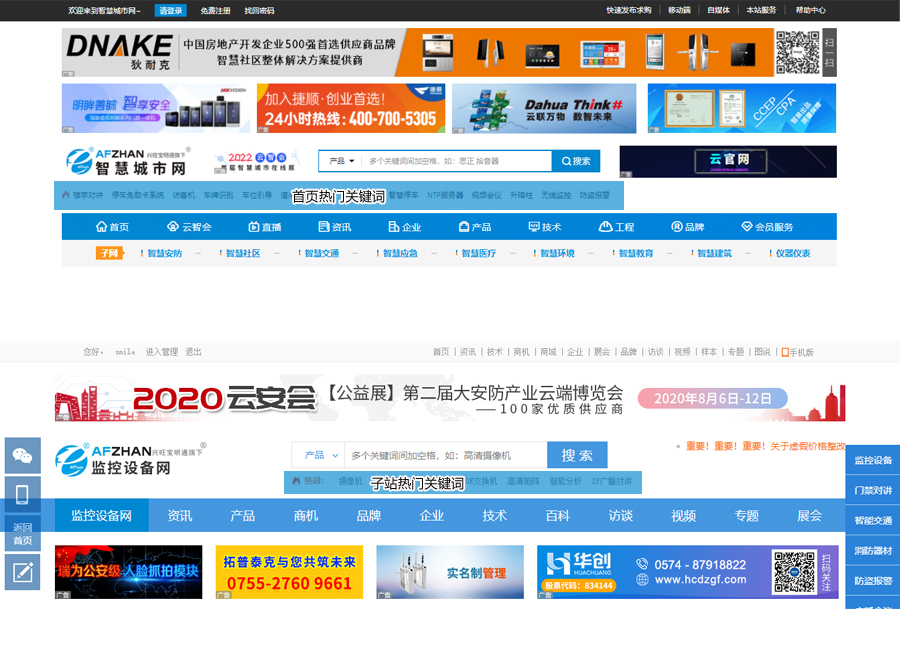Click the 思正 拾音器 search input field

coord(457,161)
